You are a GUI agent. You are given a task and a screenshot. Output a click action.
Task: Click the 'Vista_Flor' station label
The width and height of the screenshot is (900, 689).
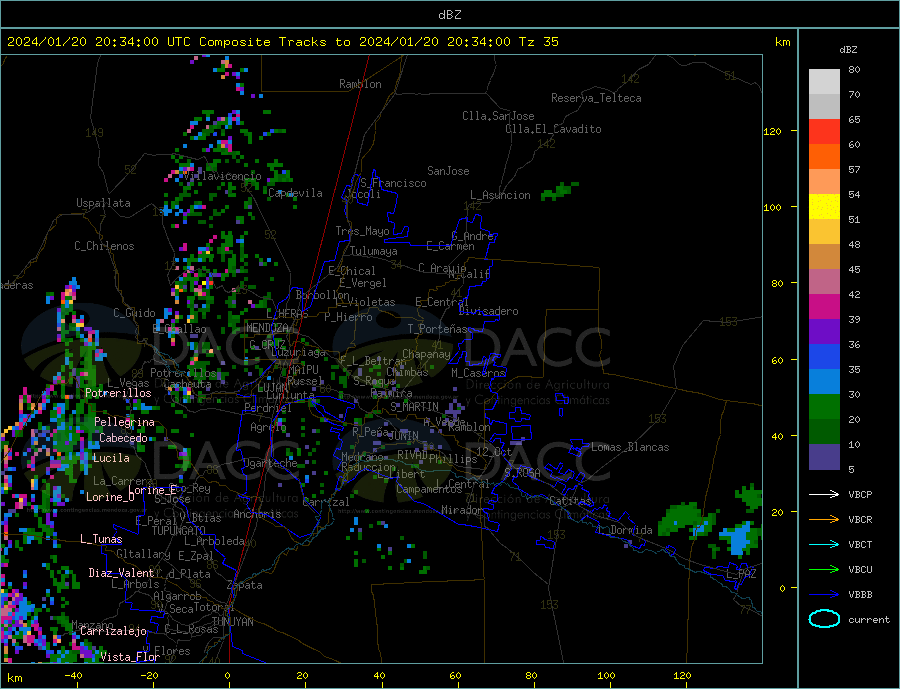point(130,657)
